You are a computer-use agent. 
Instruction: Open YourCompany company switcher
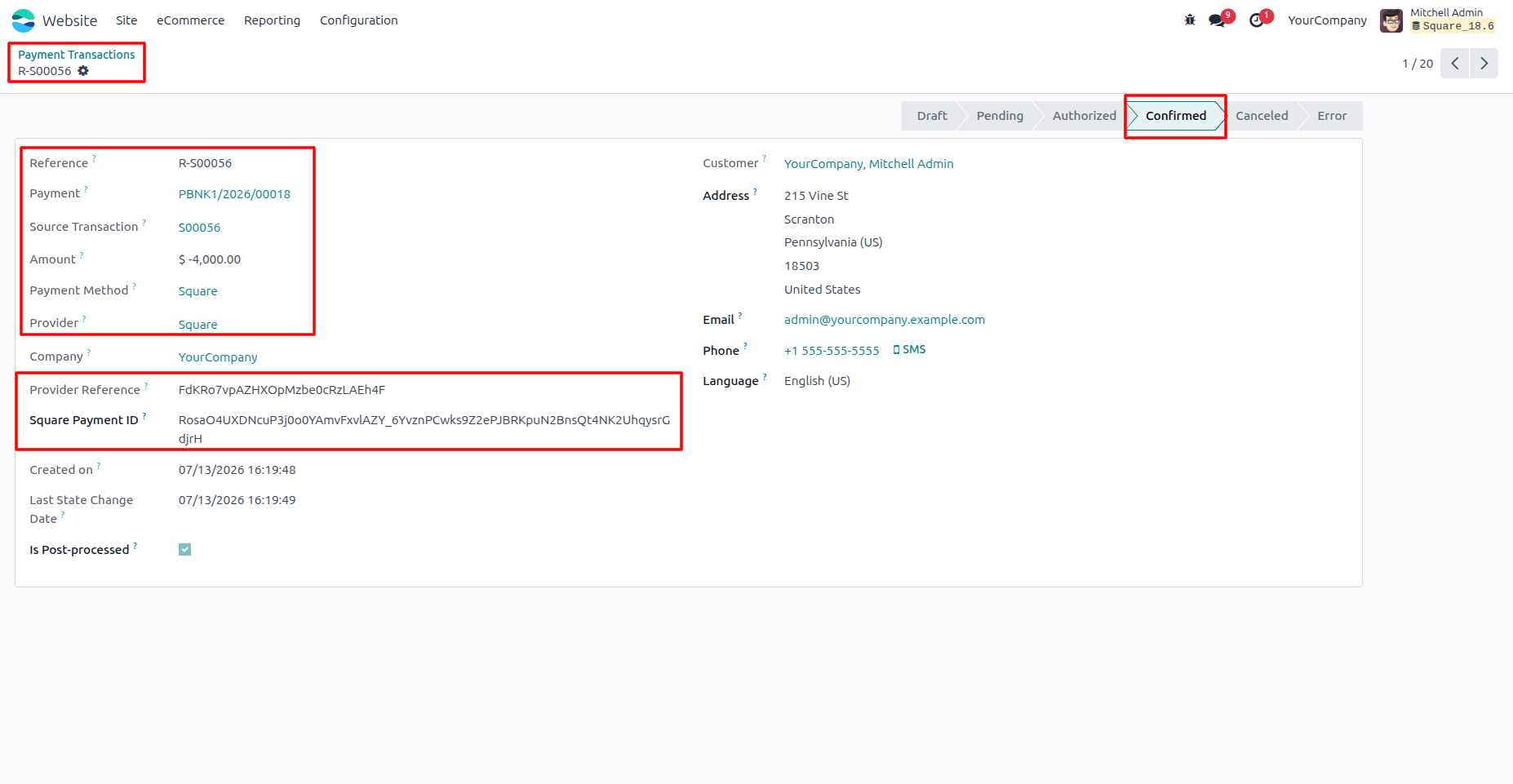click(x=1328, y=20)
